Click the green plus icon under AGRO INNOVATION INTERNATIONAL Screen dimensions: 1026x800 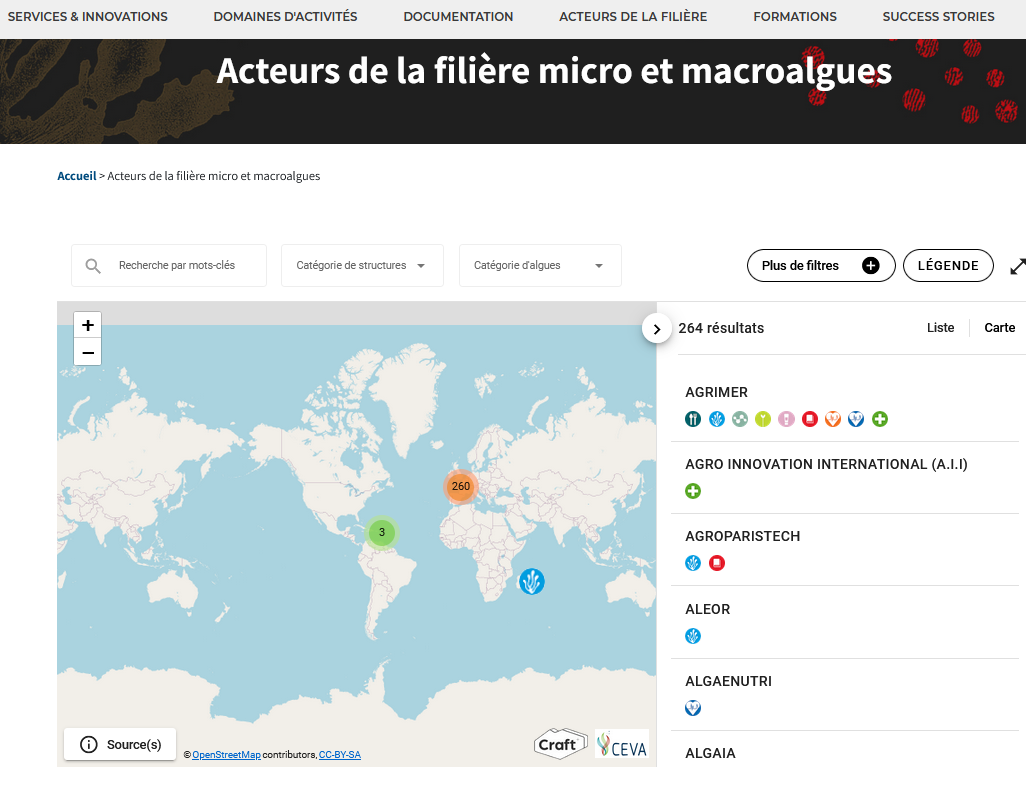(693, 491)
